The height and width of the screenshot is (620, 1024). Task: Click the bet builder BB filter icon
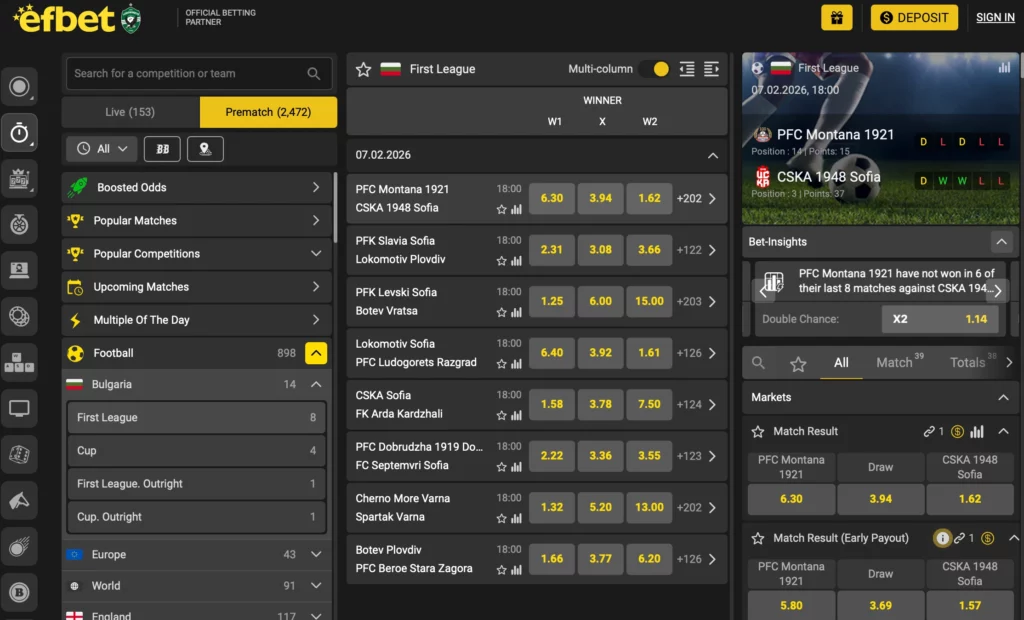coord(162,149)
